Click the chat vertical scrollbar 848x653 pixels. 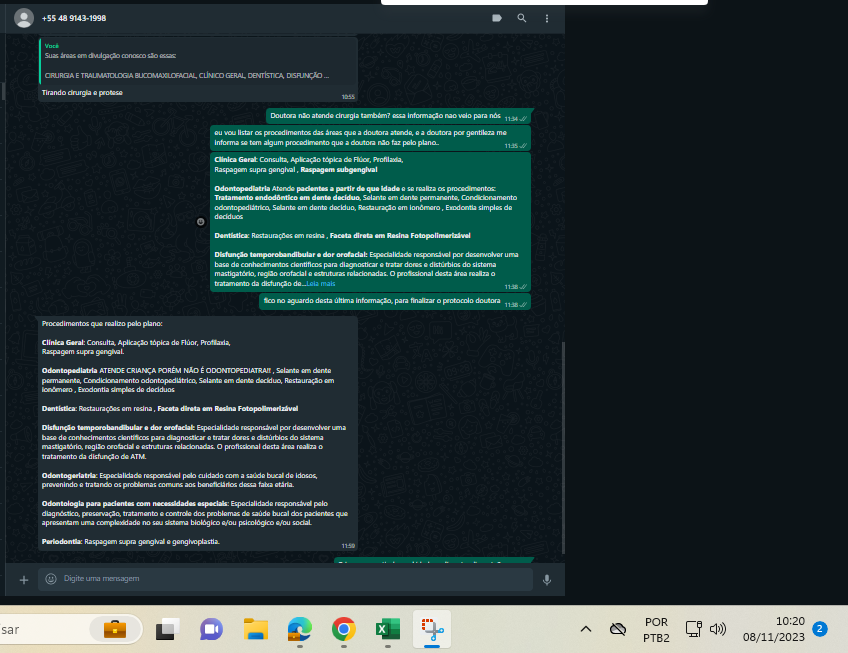click(x=562, y=448)
